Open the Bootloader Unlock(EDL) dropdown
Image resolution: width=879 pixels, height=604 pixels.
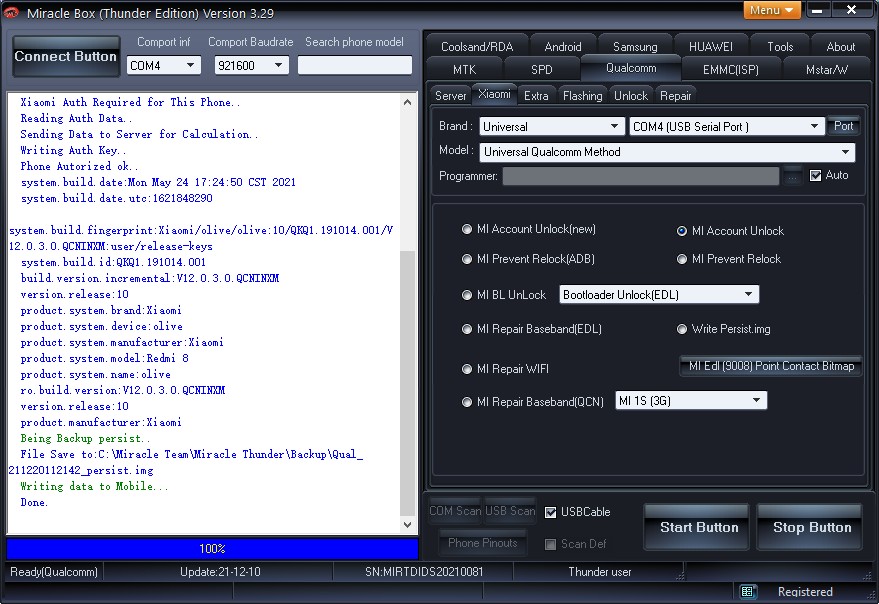pos(659,294)
